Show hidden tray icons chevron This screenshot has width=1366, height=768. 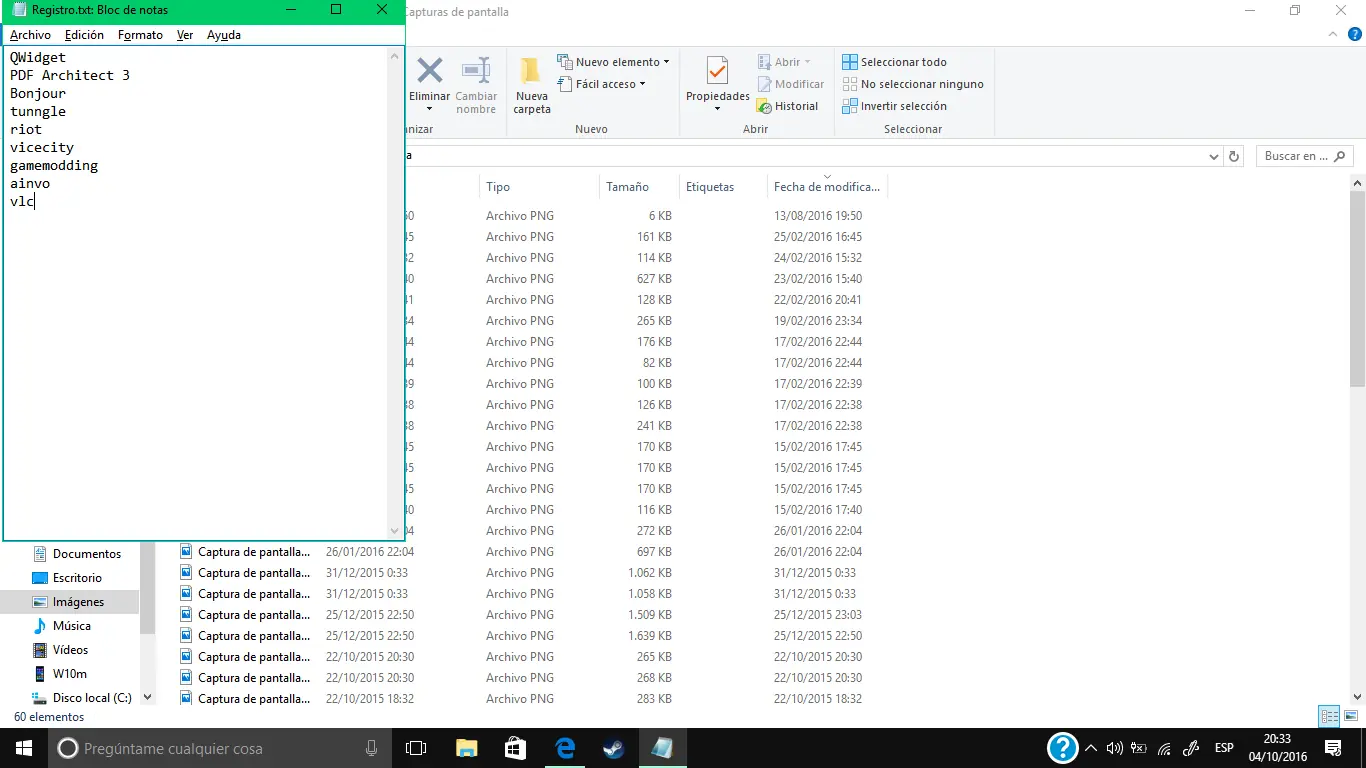pos(1091,748)
